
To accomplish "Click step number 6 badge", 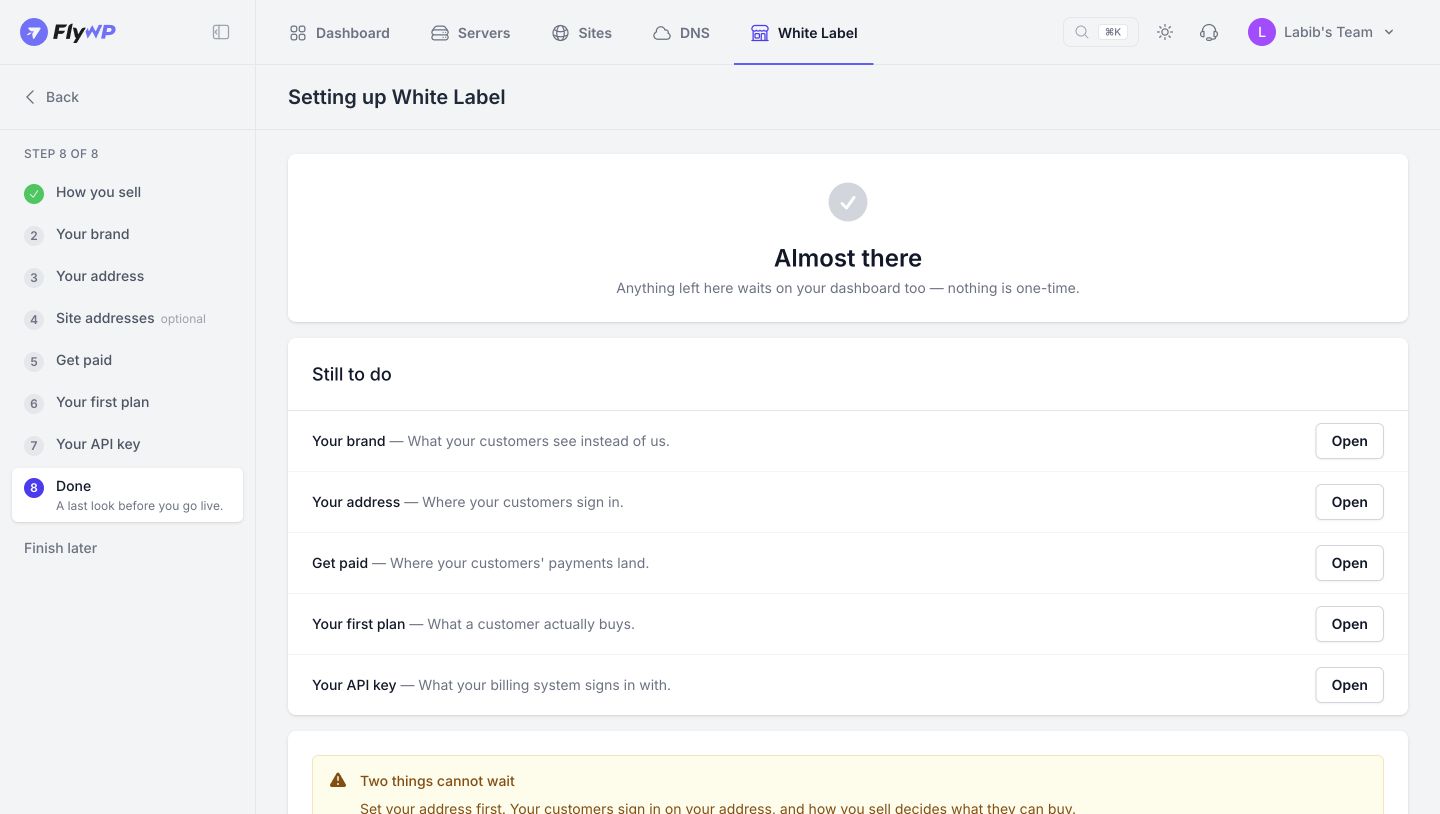I will pos(34,404).
